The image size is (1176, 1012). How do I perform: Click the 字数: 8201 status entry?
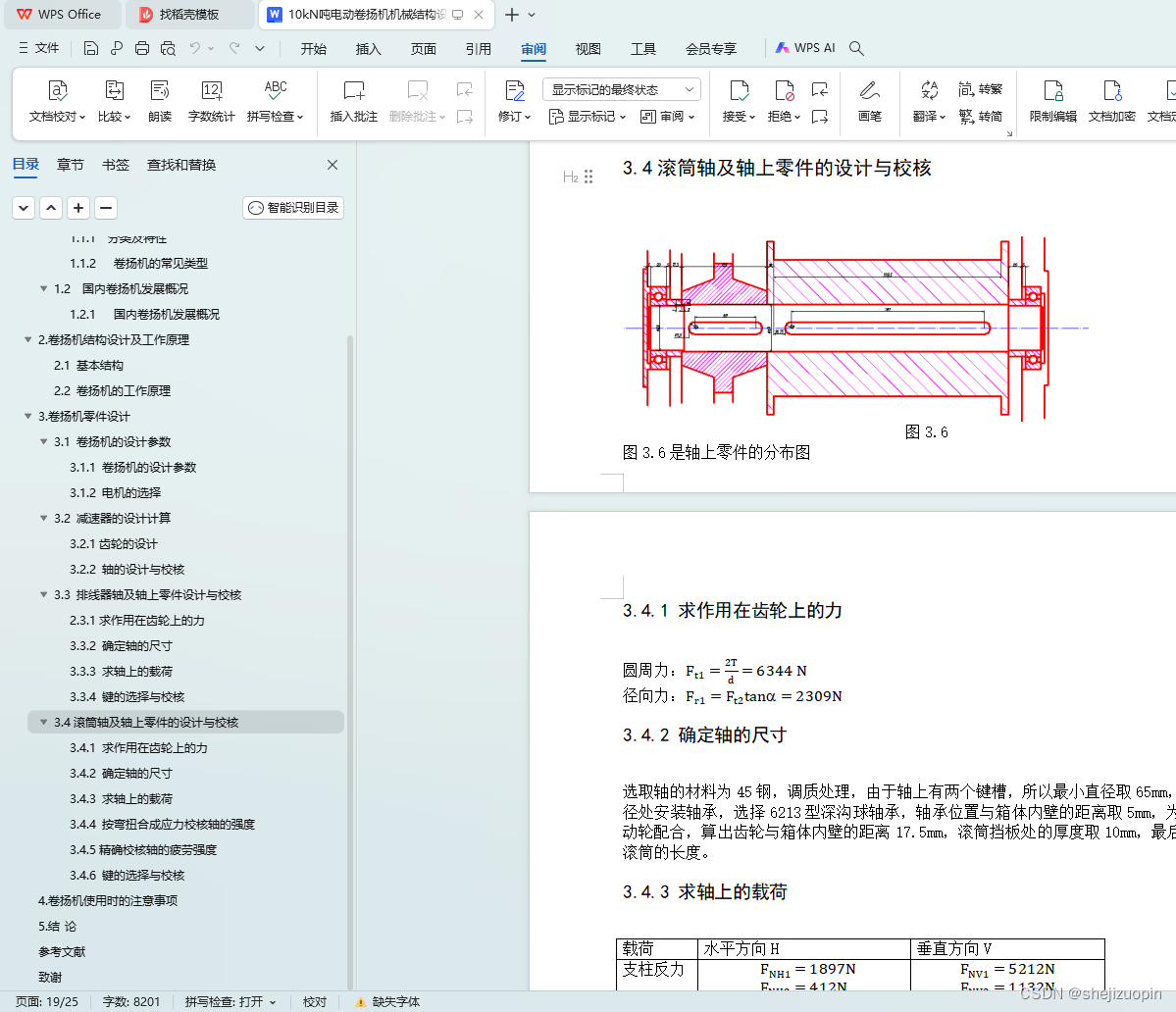(131, 1001)
